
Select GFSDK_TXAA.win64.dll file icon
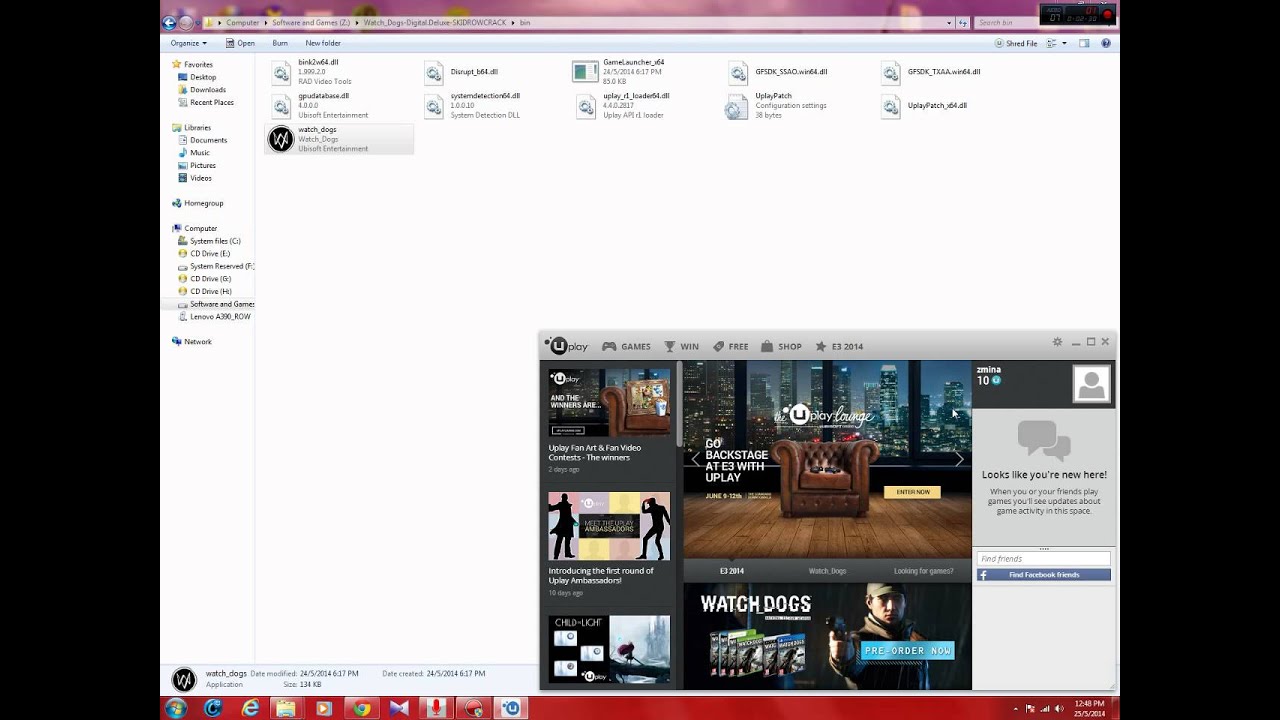coord(891,72)
